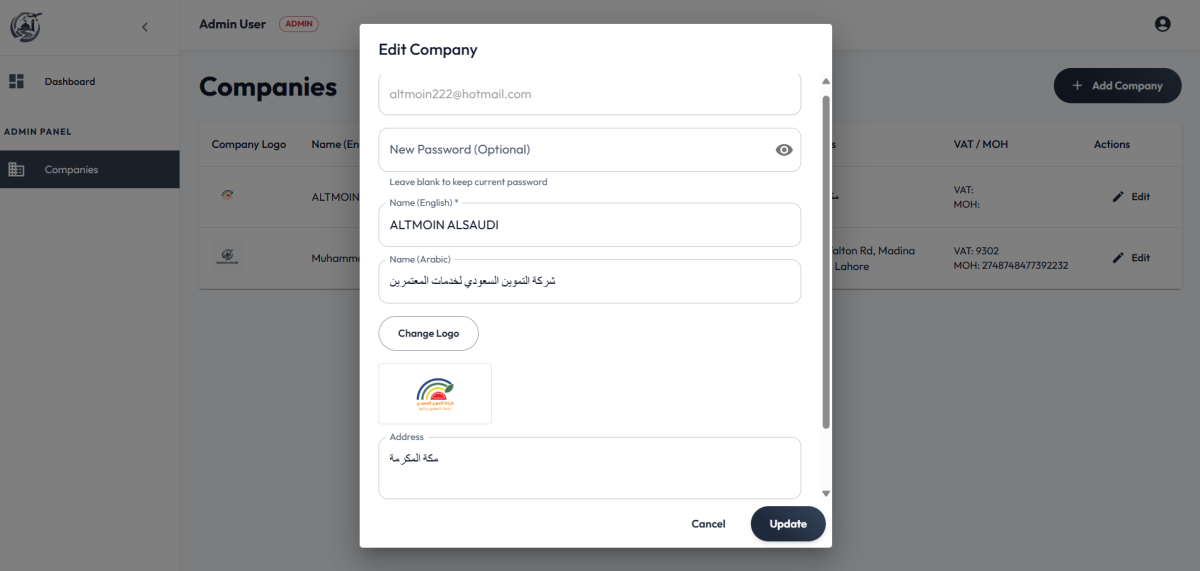
Task: Cancel the Edit Company dialog
Action: tap(708, 524)
